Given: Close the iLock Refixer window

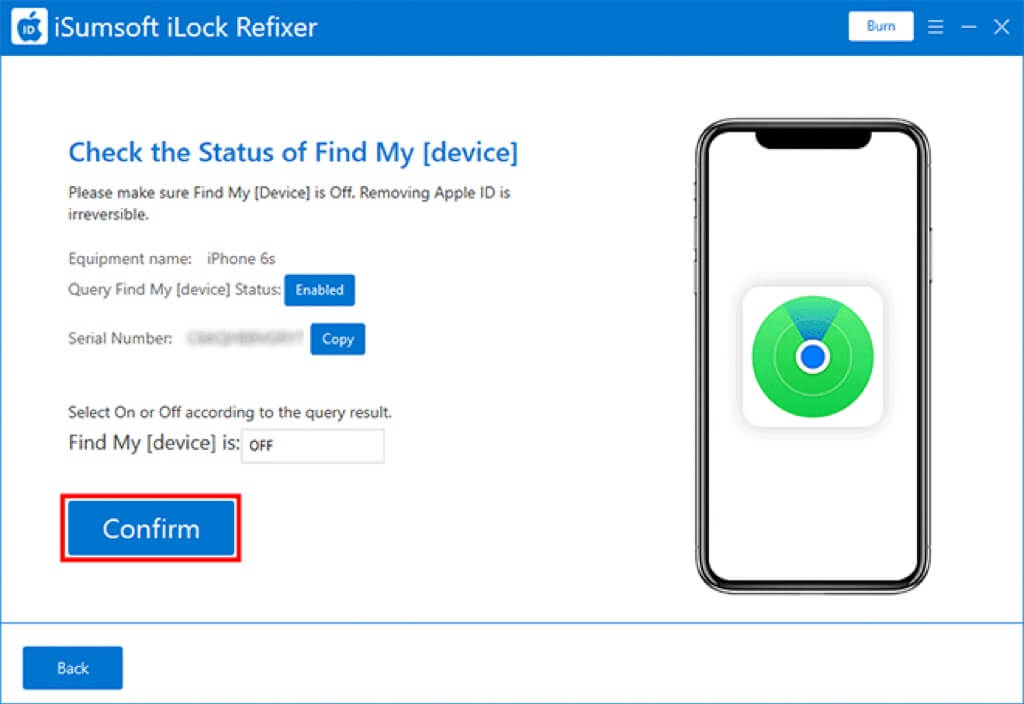Looking at the screenshot, I should click(1001, 27).
